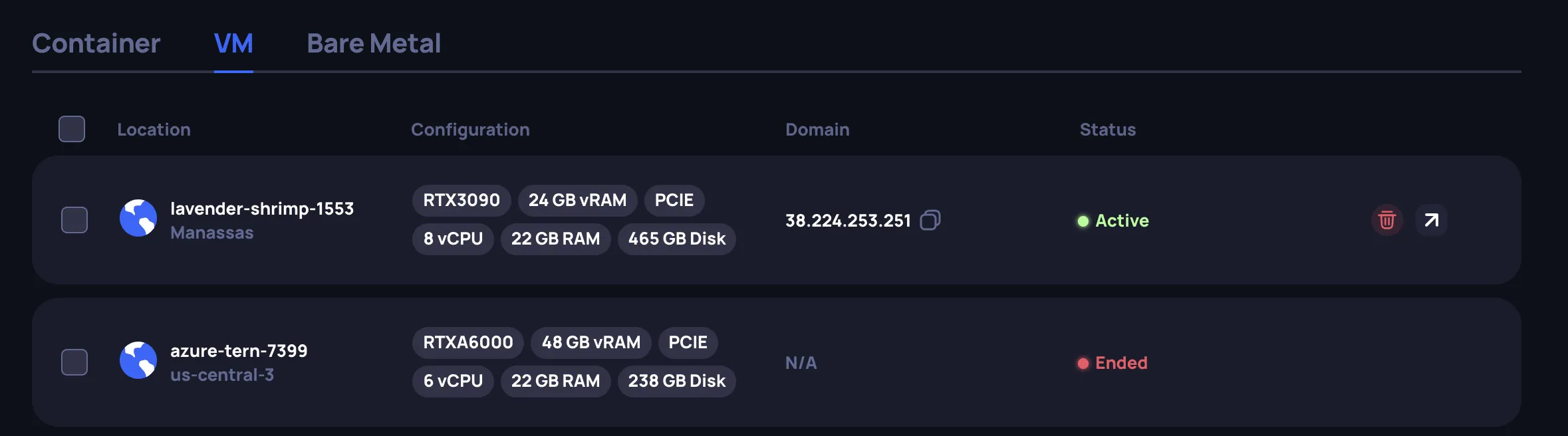Viewport: 1568px width, 436px height.
Task: Click the green Active status dot
Action: click(x=1084, y=221)
